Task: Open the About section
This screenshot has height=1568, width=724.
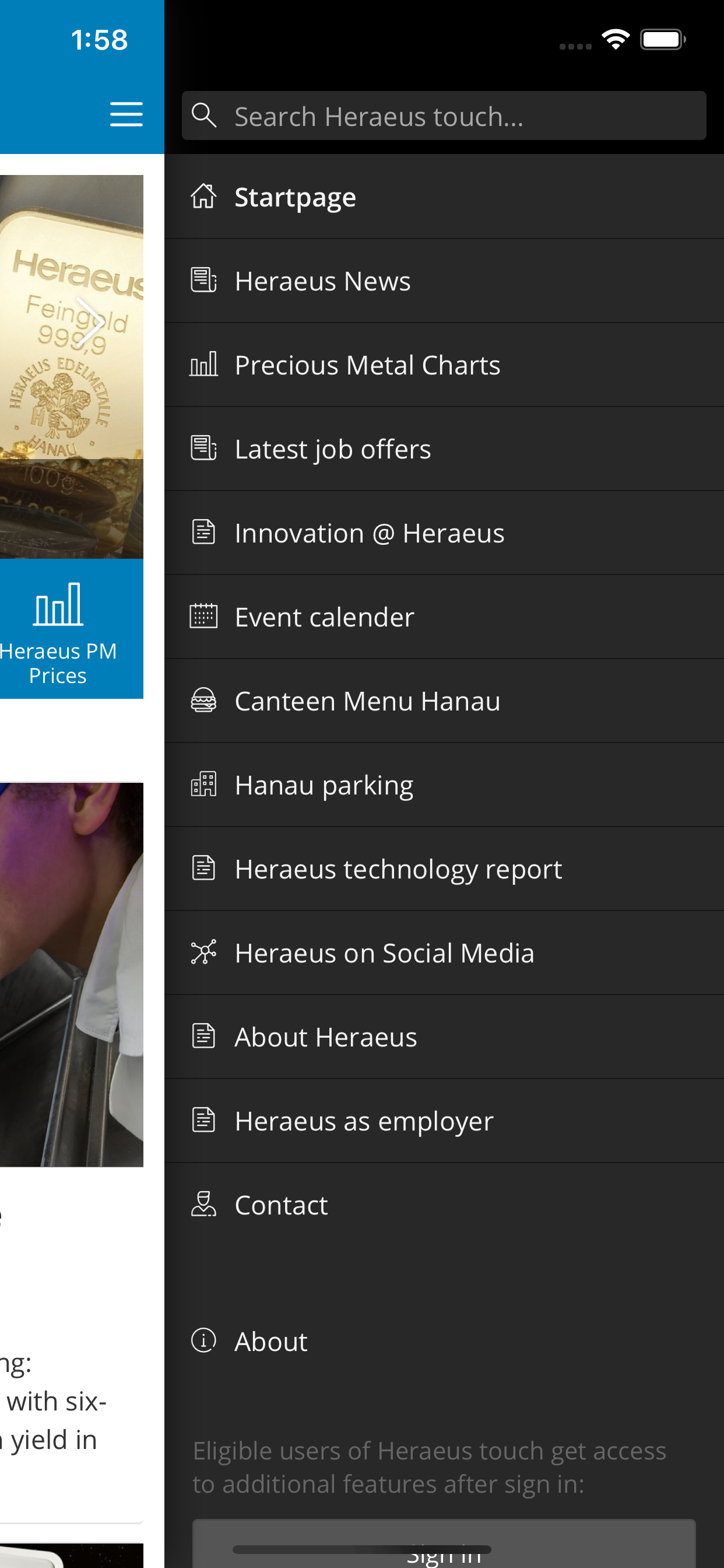Action: [x=444, y=1341]
